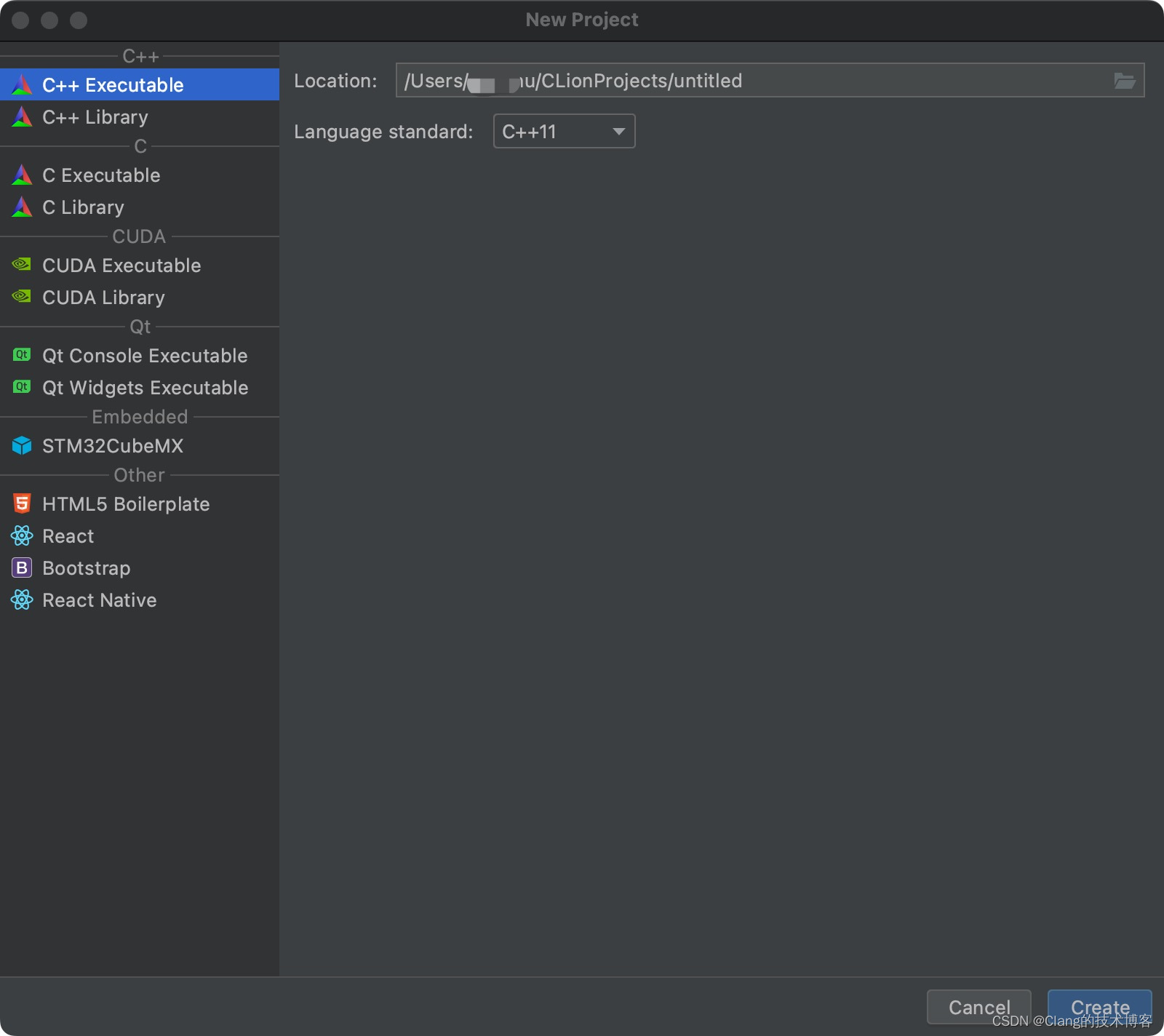Screen dimensions: 1164x1036
Task: Select the CUDA Executable project type
Action: (x=140, y=266)
